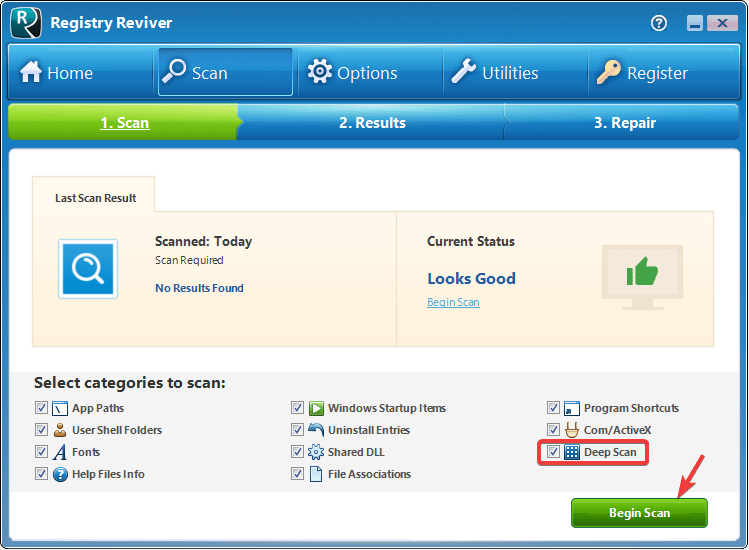Toggle the Program Shortcuts checkbox
Image resolution: width=749 pixels, height=550 pixels.
(x=553, y=408)
